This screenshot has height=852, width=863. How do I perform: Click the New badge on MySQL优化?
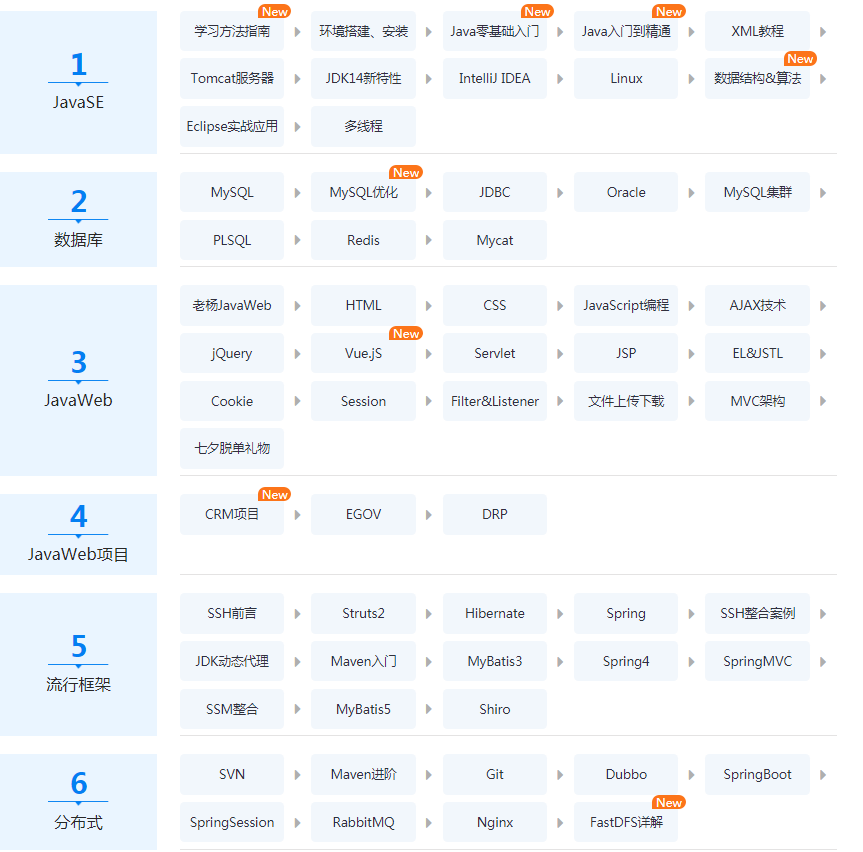click(406, 173)
